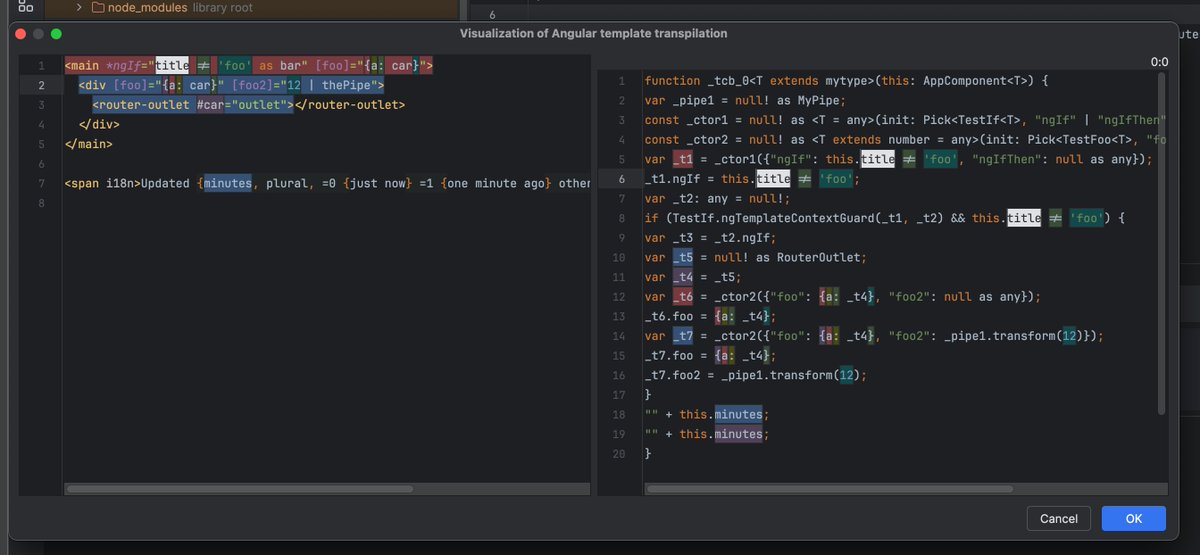Click the closing '</div>' tag line
Image resolution: width=1200 pixels, height=555 pixels.
pyautogui.click(x=99, y=124)
